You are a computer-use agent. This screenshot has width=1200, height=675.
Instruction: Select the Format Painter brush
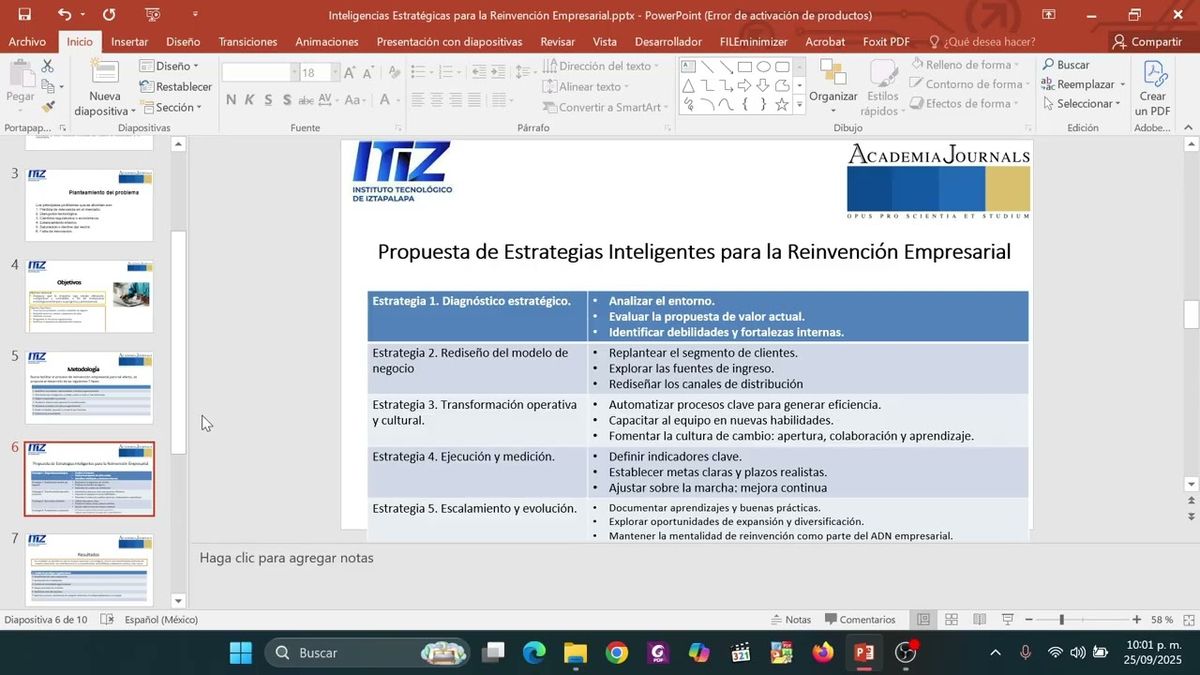[x=47, y=106]
